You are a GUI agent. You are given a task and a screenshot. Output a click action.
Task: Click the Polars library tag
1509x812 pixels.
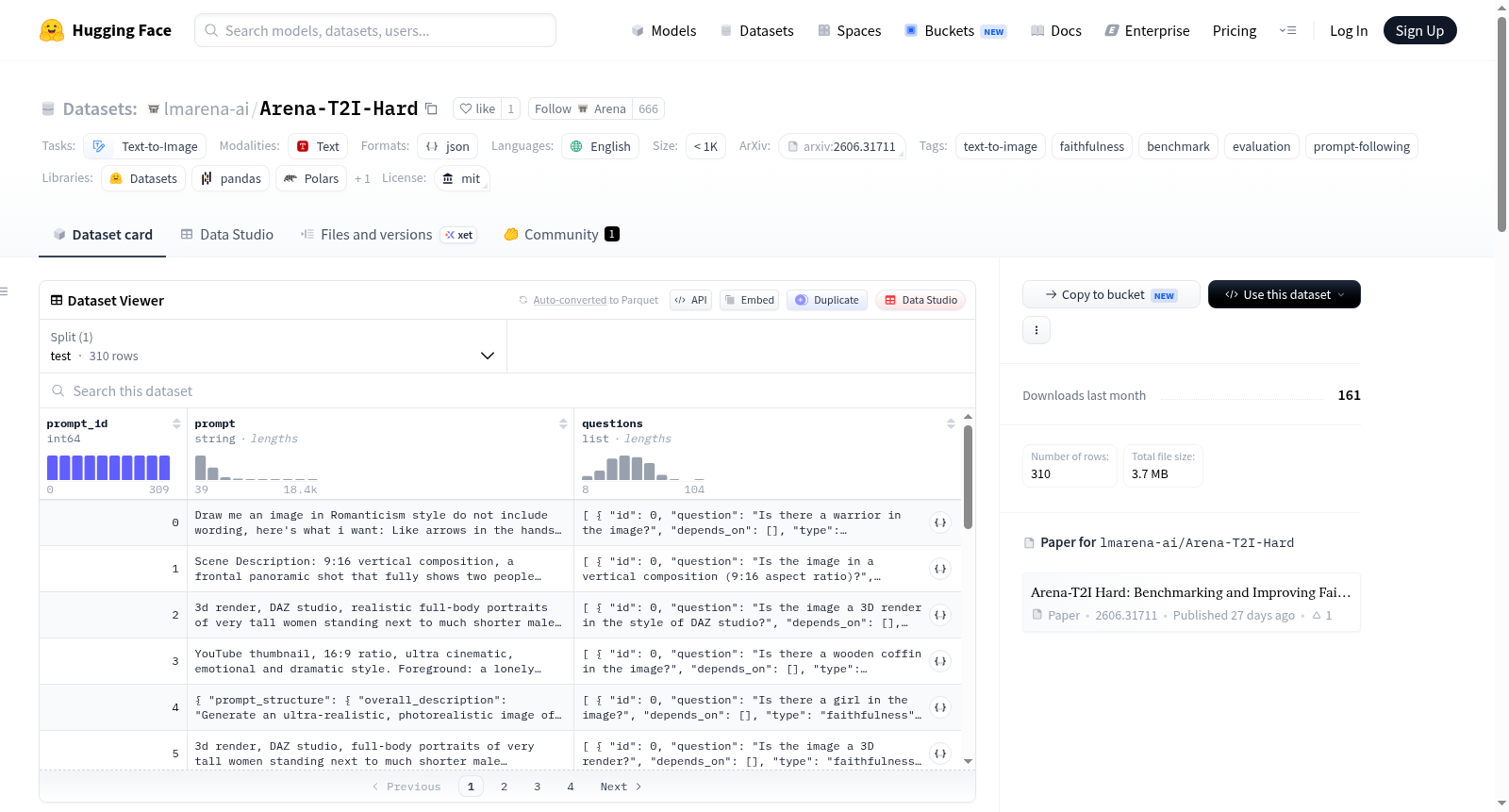point(311,178)
